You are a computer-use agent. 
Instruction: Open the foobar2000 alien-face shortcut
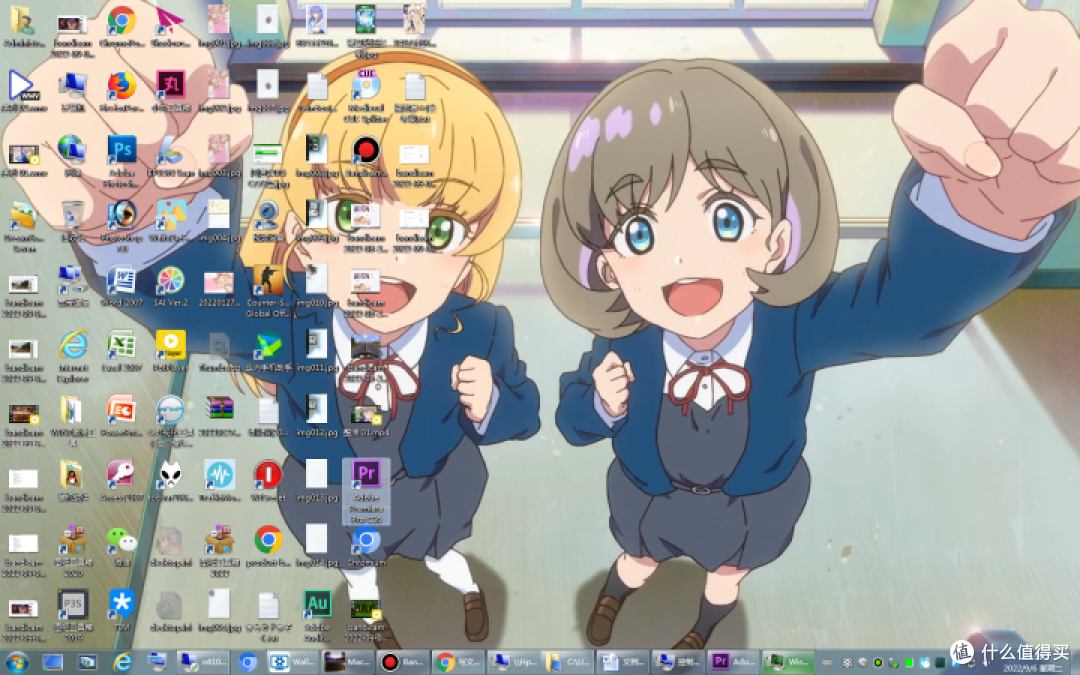click(170, 481)
